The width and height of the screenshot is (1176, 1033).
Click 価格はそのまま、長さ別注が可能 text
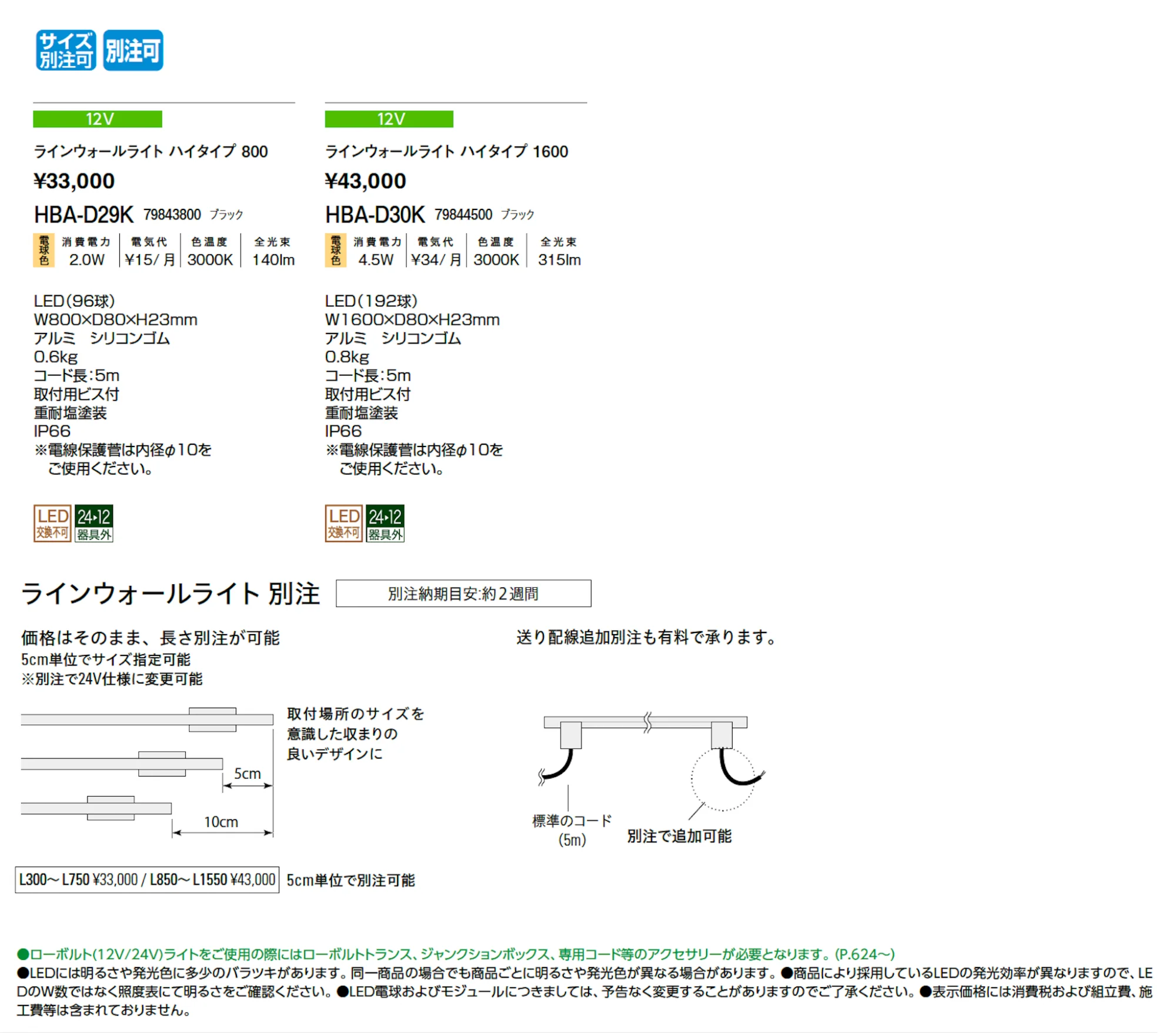point(151,638)
